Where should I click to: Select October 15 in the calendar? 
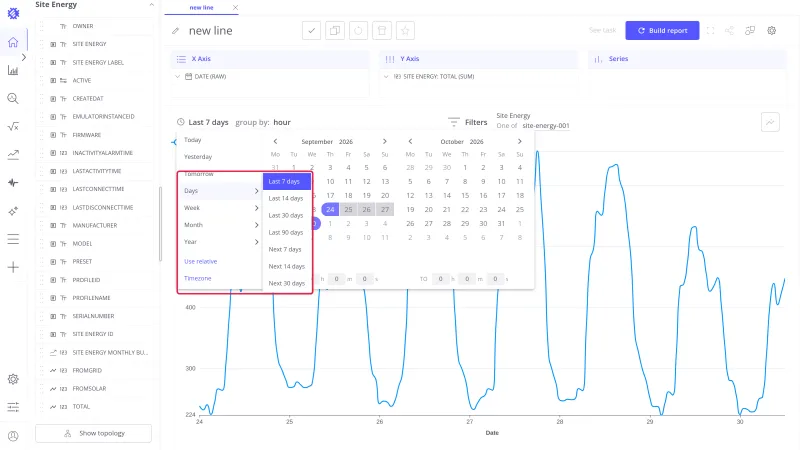(x=465, y=195)
